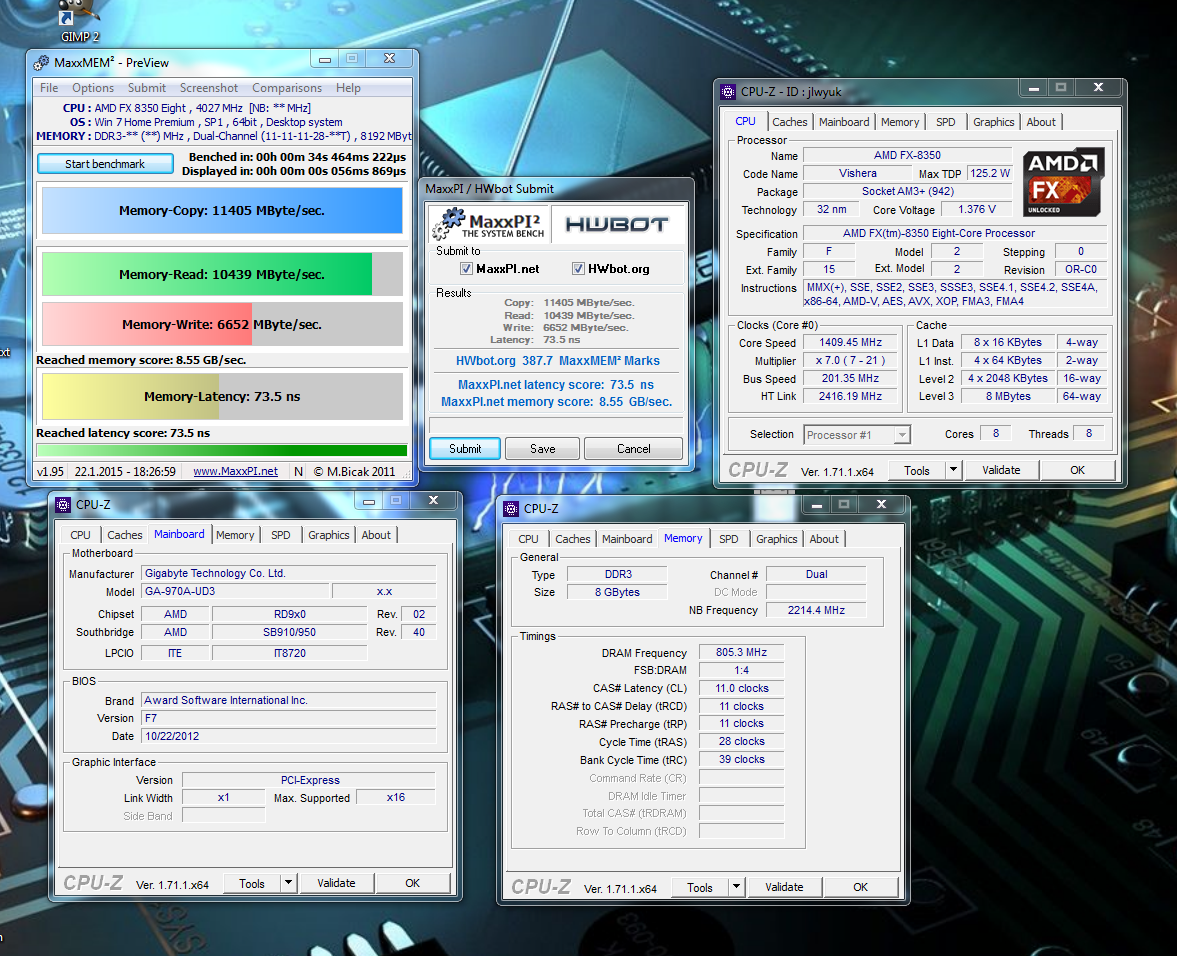Switch to Graphics tab in CPU-Z jlwyuk window
Viewport: 1177px width, 956px height.
point(993,122)
